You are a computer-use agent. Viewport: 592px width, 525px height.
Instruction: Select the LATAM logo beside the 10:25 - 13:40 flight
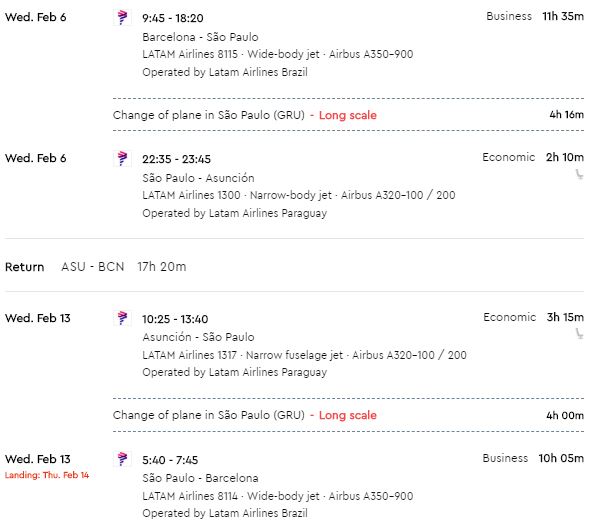[x=122, y=318]
